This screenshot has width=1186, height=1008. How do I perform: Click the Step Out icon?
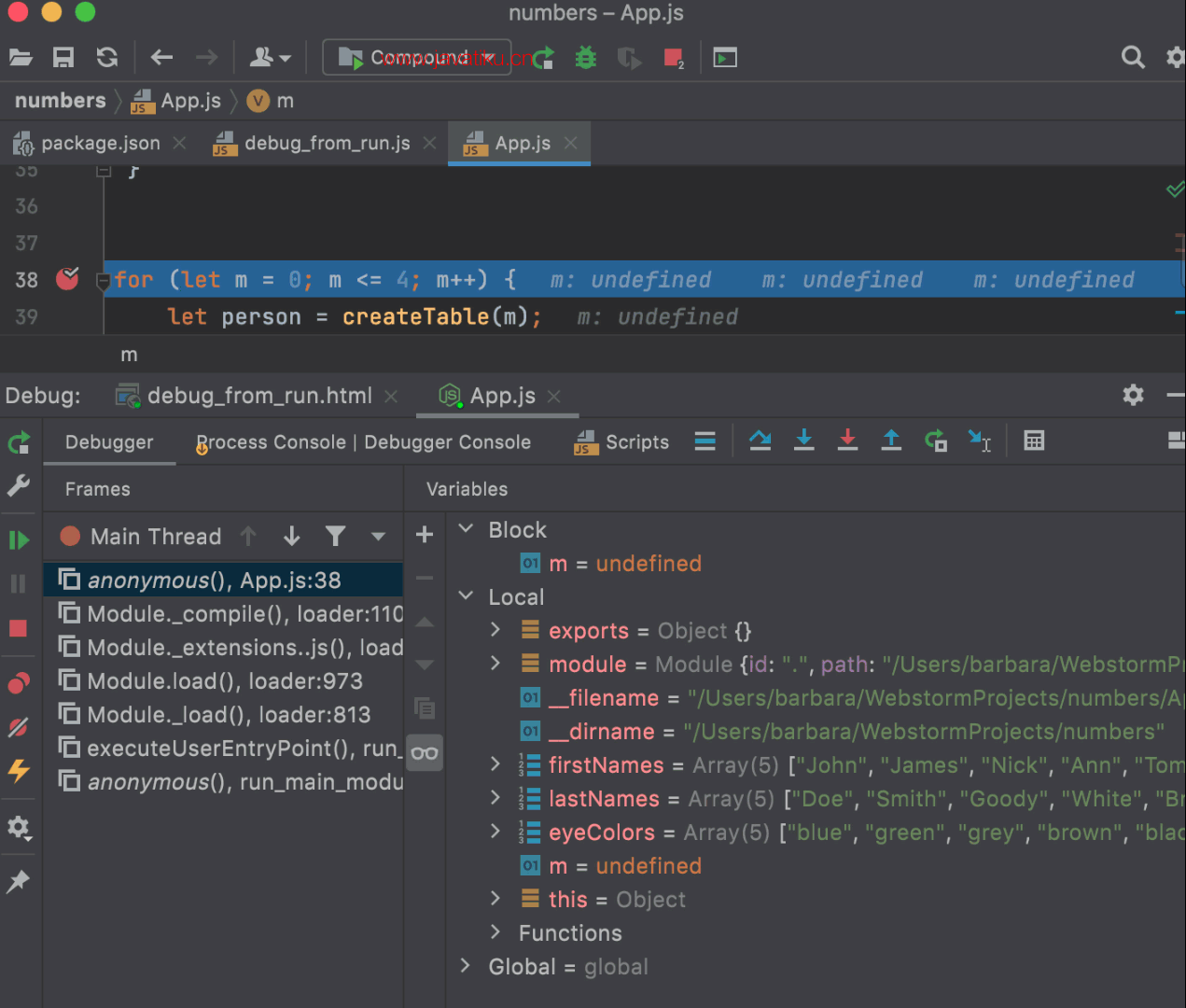point(891,441)
